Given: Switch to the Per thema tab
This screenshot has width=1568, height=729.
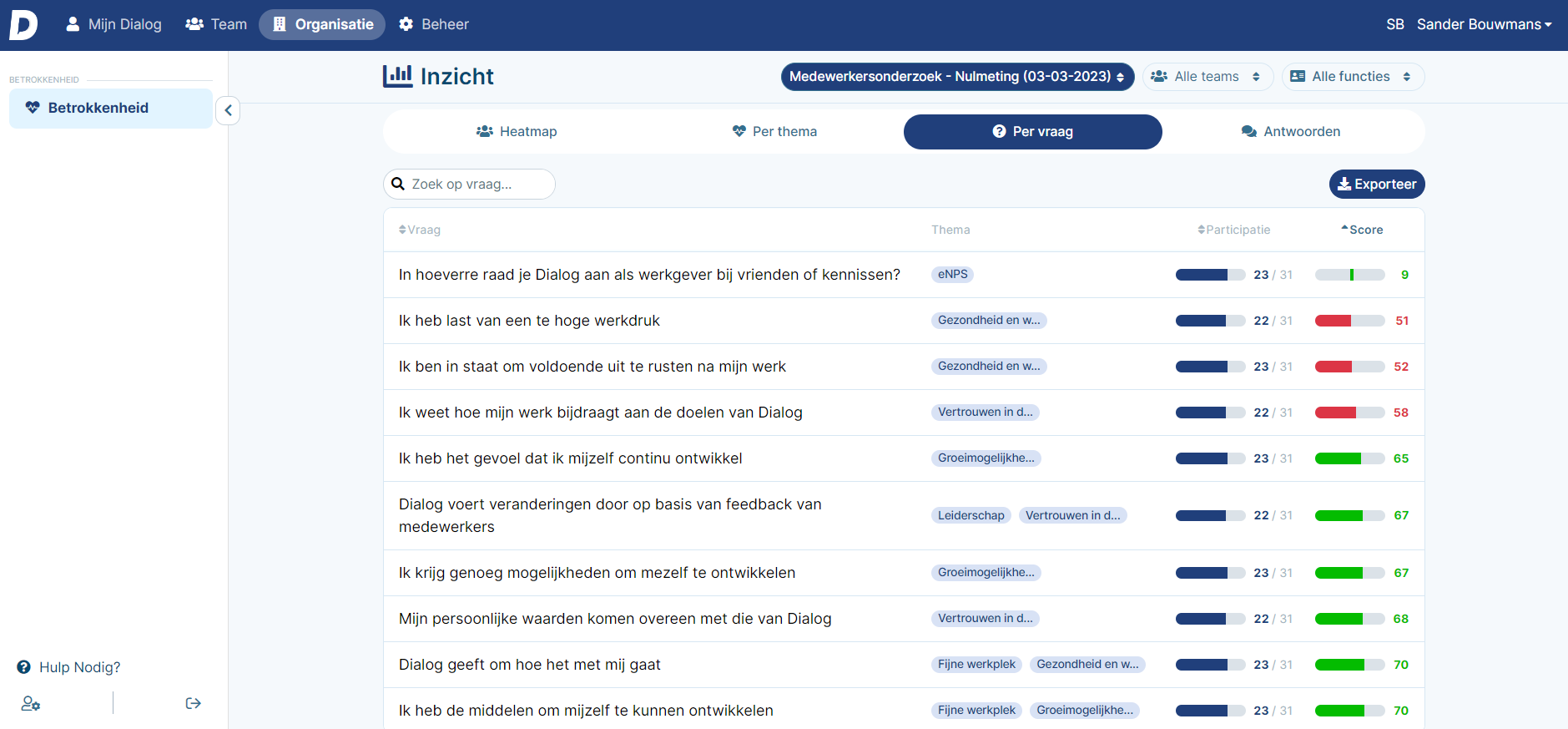Looking at the screenshot, I should point(774,132).
